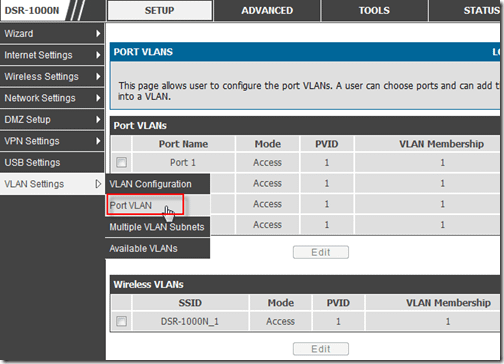
Task: Expand Network Settings submenu arrow
Action: coord(98,98)
